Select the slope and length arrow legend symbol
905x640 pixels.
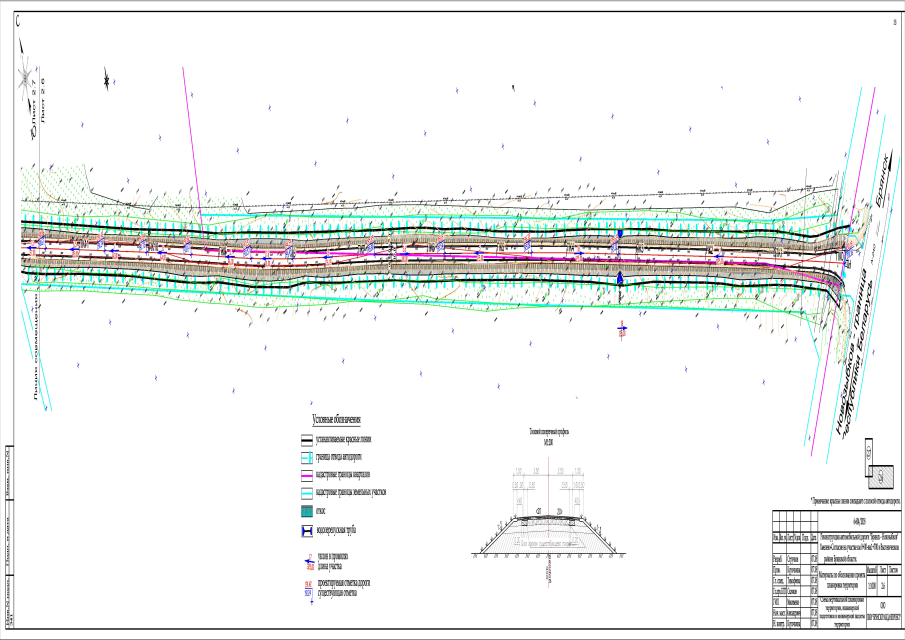tap(308, 563)
